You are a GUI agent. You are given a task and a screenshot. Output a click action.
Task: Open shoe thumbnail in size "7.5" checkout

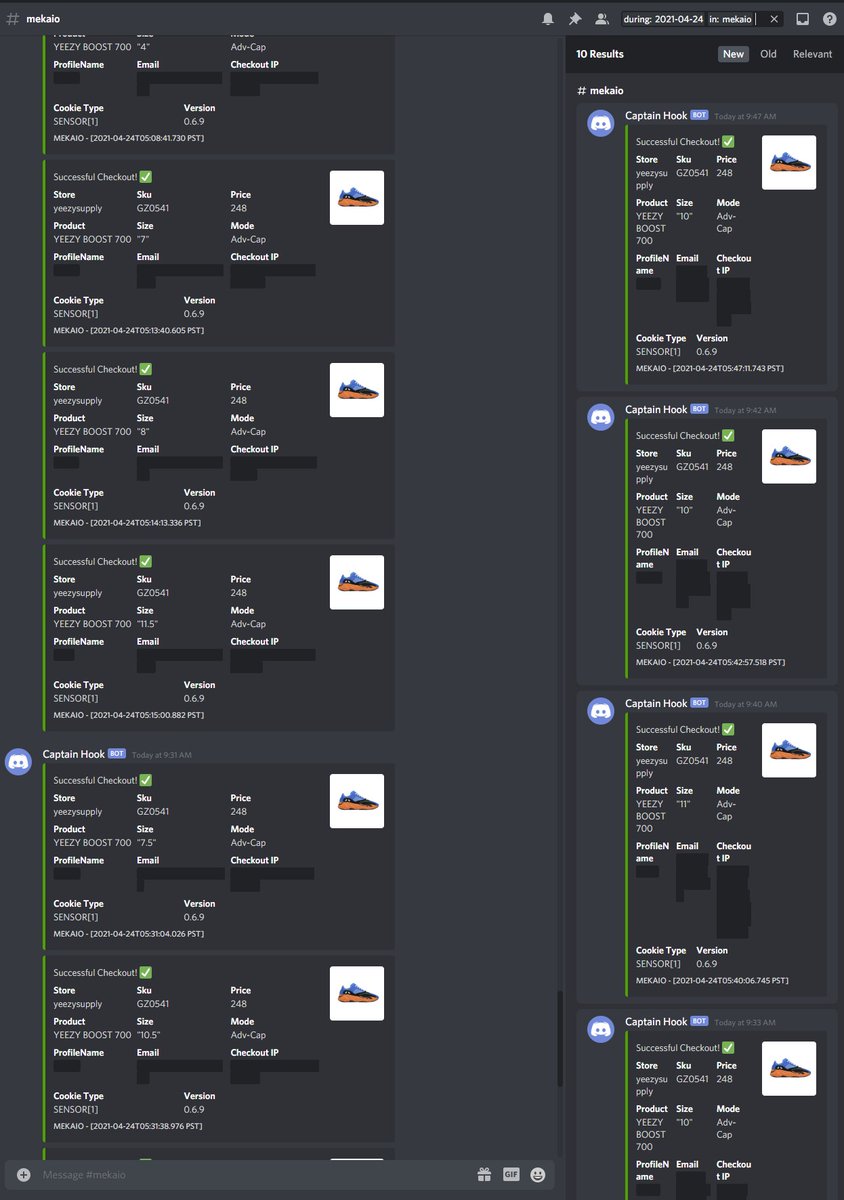357,801
